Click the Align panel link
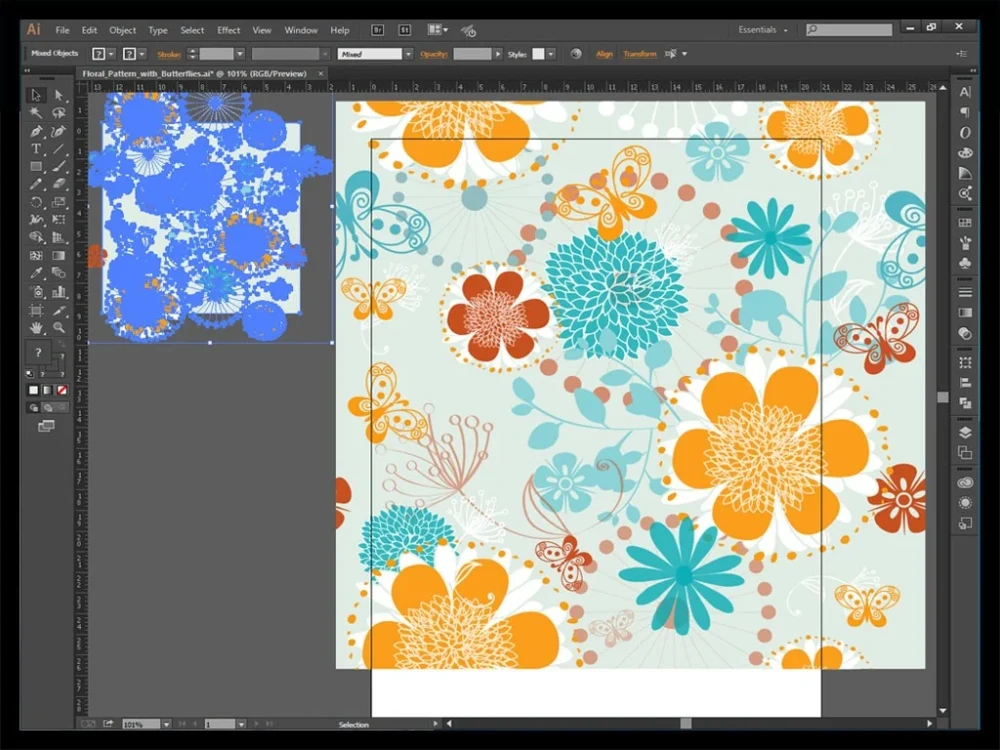 point(604,54)
